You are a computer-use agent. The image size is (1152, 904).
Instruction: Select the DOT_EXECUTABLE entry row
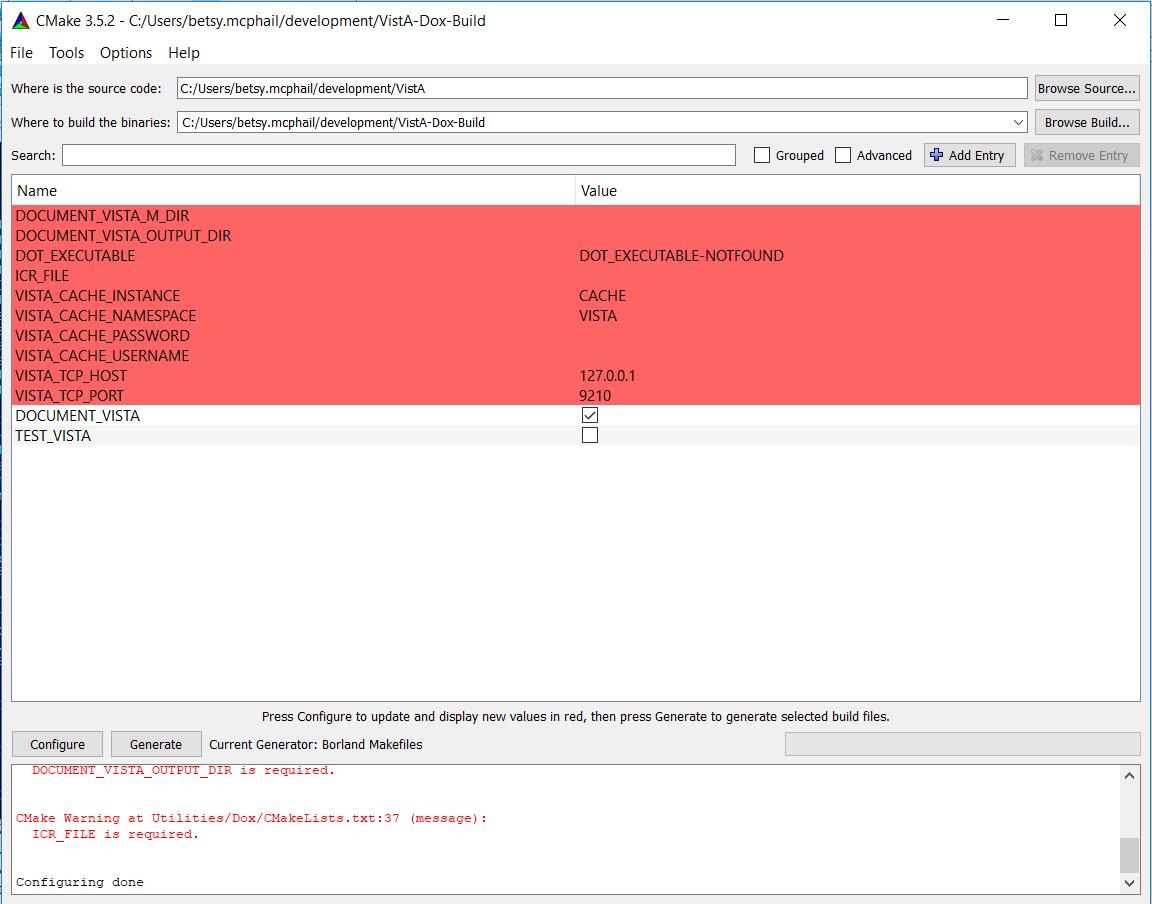(75, 255)
